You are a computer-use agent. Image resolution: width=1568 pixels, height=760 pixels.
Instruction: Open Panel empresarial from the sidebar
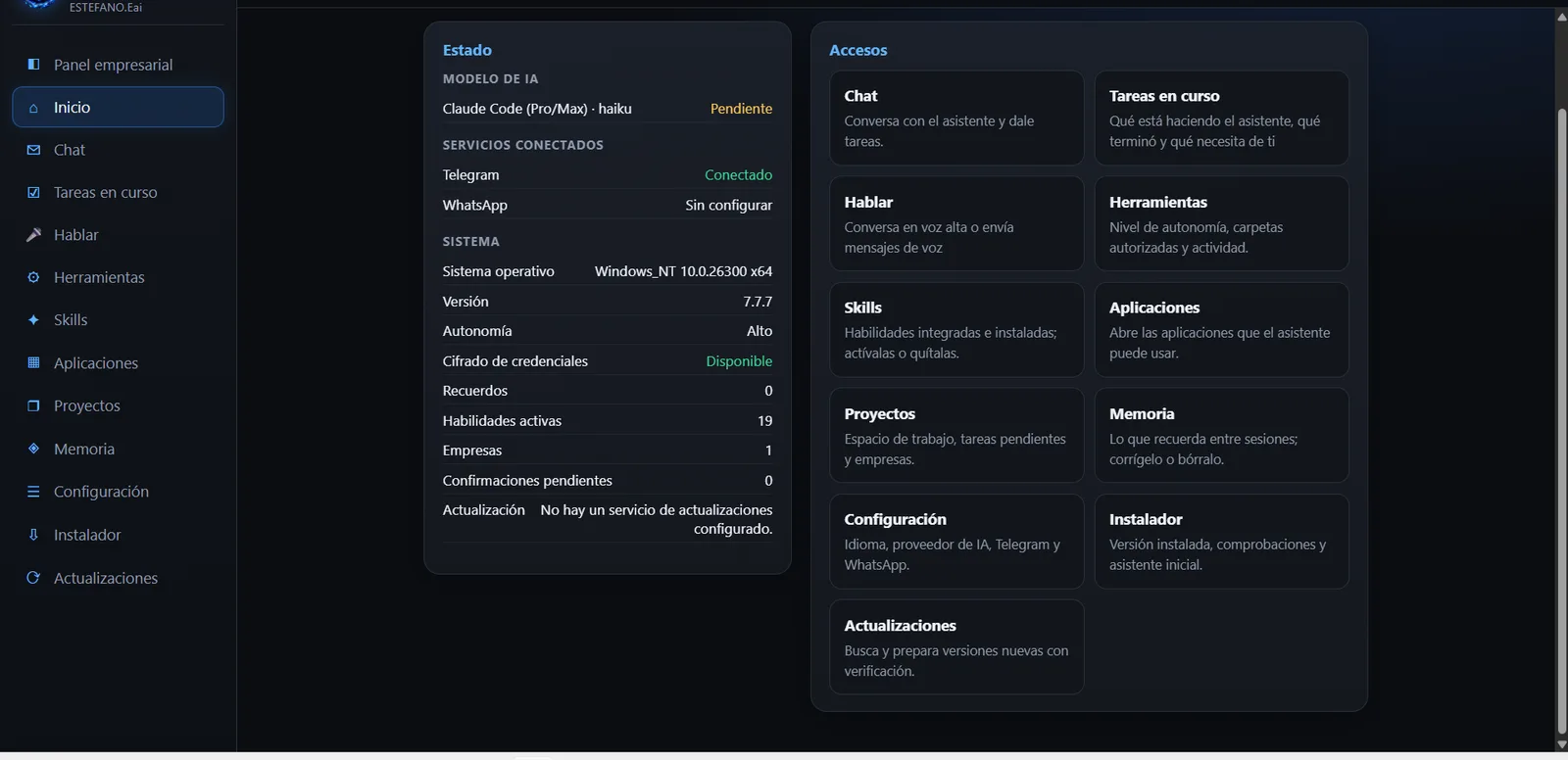[118, 65]
